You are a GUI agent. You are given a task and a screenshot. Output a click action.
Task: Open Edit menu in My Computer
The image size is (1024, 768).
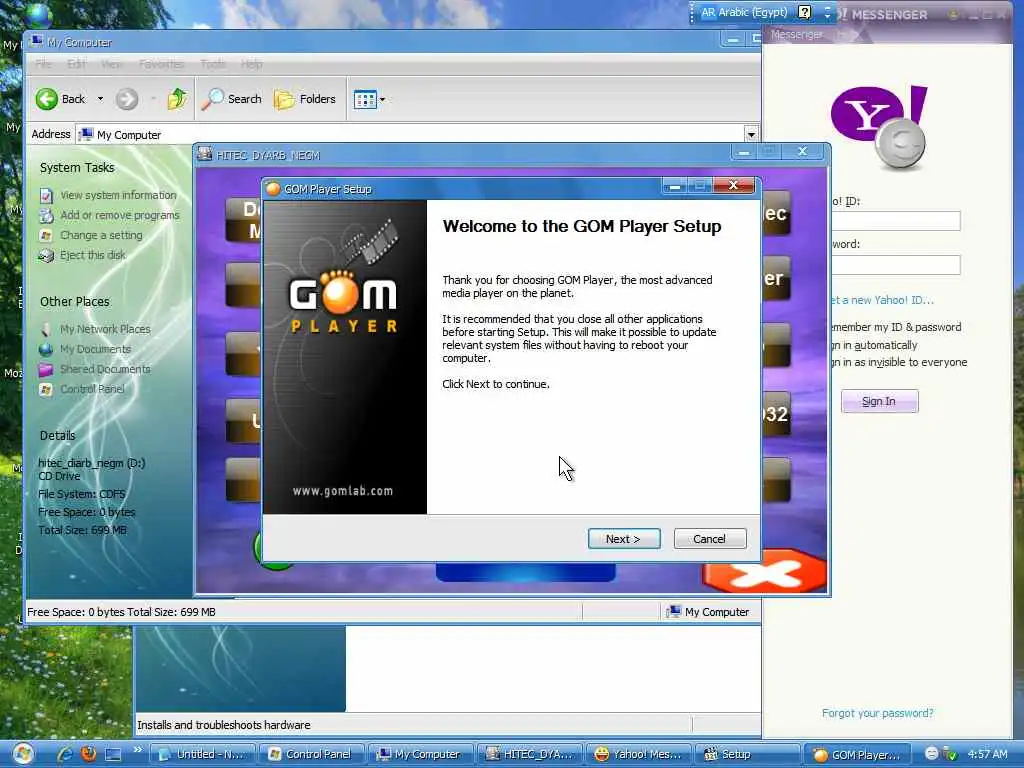click(x=76, y=64)
